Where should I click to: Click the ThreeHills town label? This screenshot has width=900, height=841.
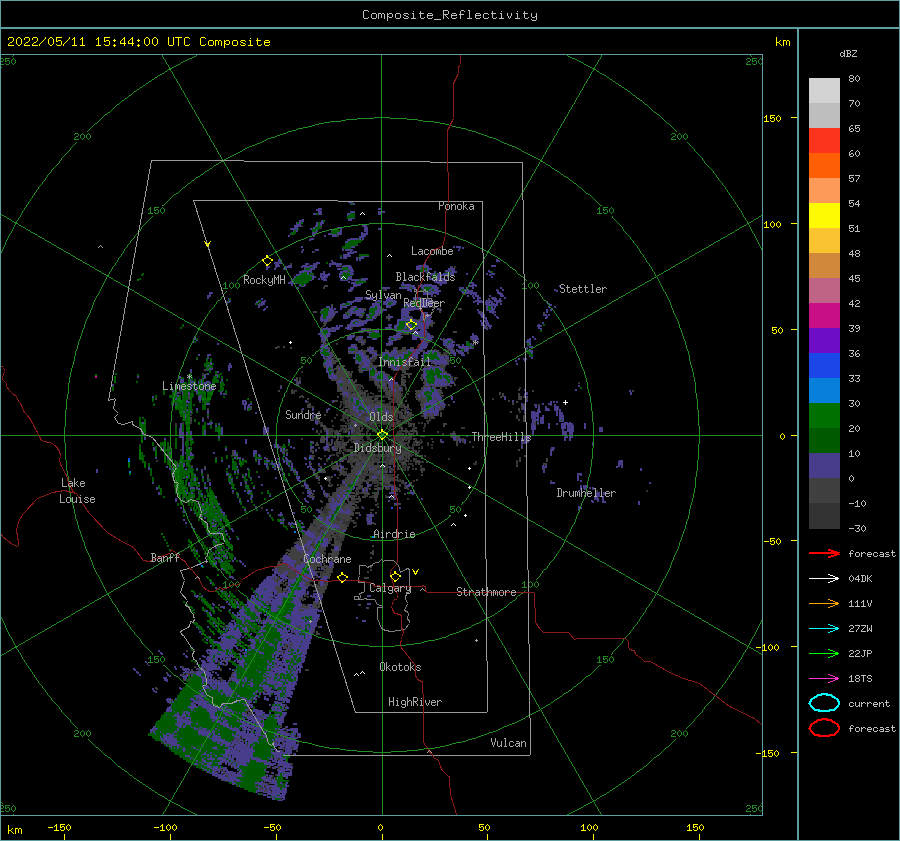click(502, 437)
